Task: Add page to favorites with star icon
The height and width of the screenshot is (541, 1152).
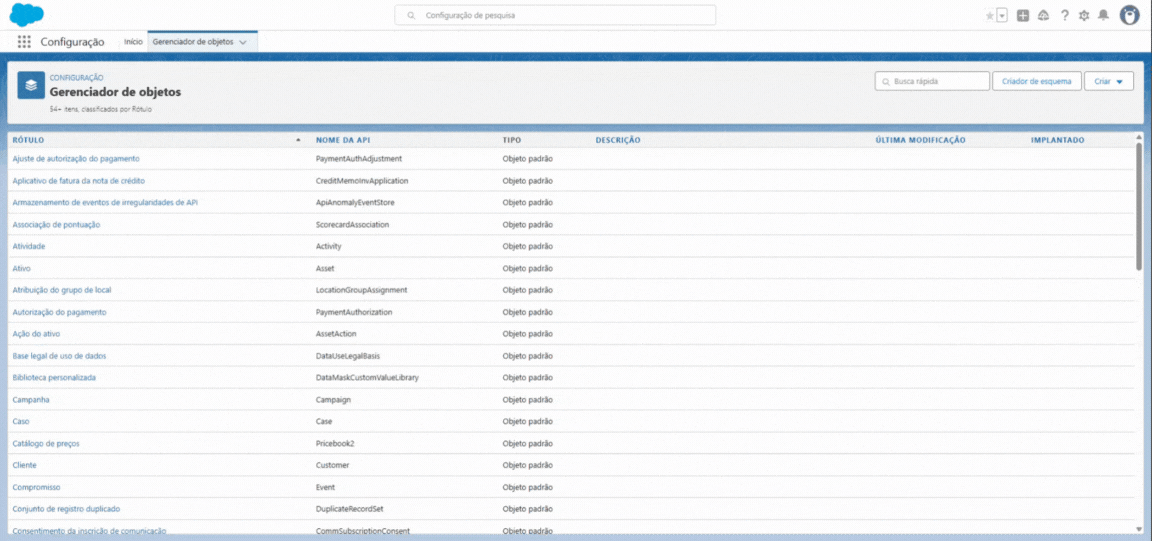Action: [x=990, y=16]
